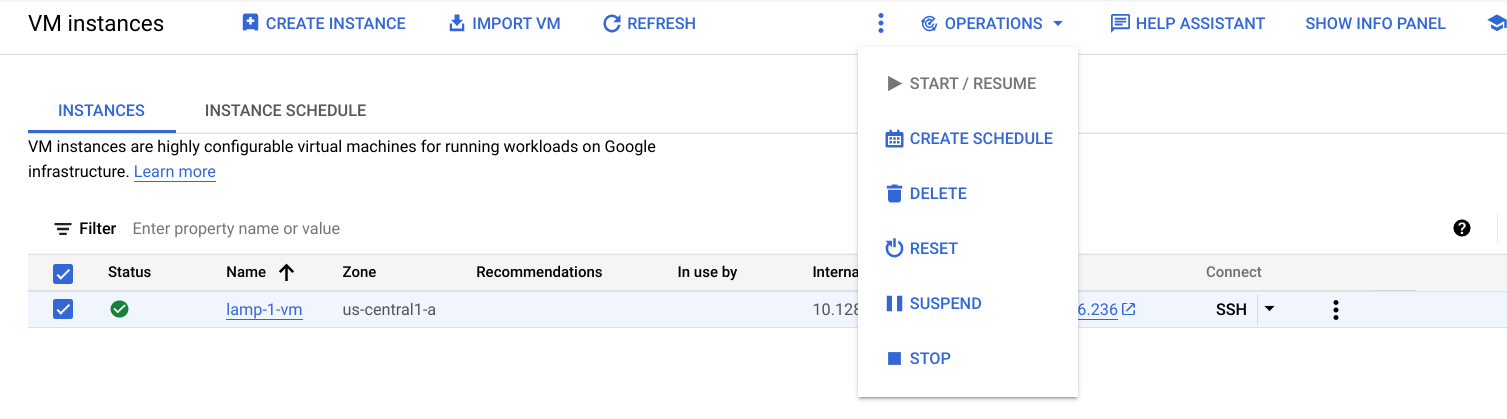Viewport: 1507px width, 419px height.
Task: Choose Stop from the menu
Action: [968, 358]
